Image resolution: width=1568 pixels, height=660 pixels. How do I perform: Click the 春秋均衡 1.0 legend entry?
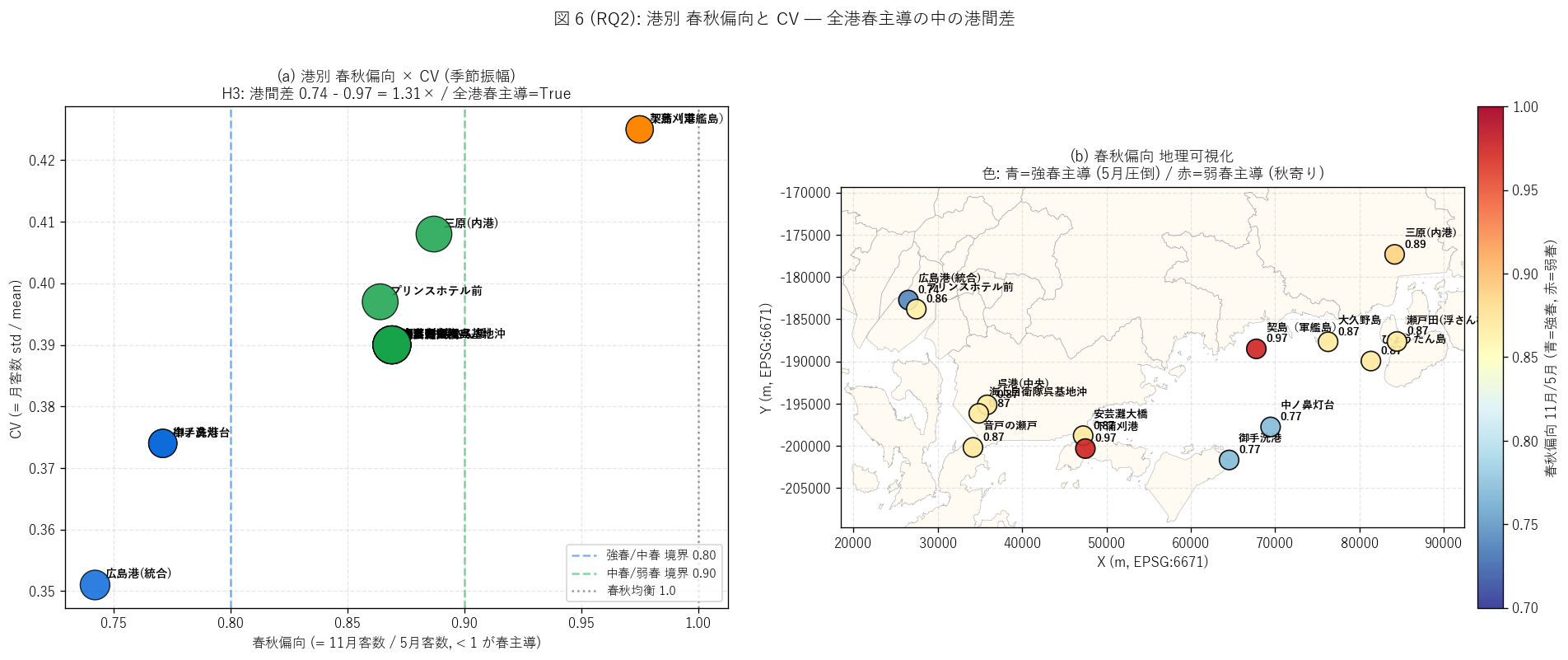[624, 591]
